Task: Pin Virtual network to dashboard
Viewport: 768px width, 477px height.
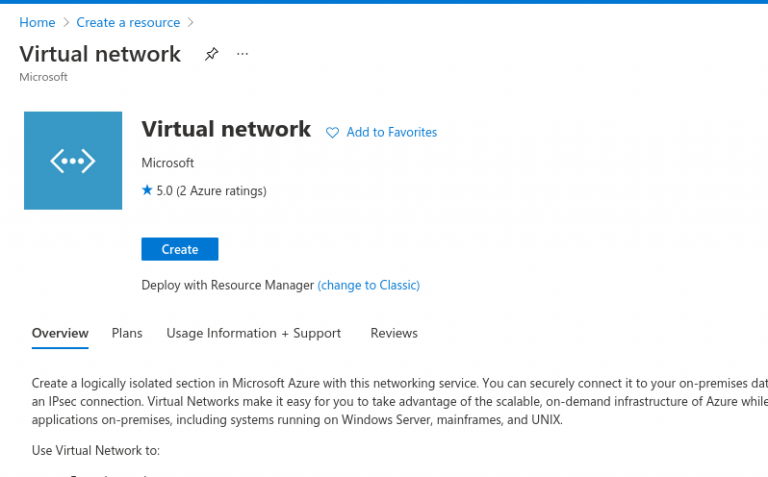Action: (211, 55)
